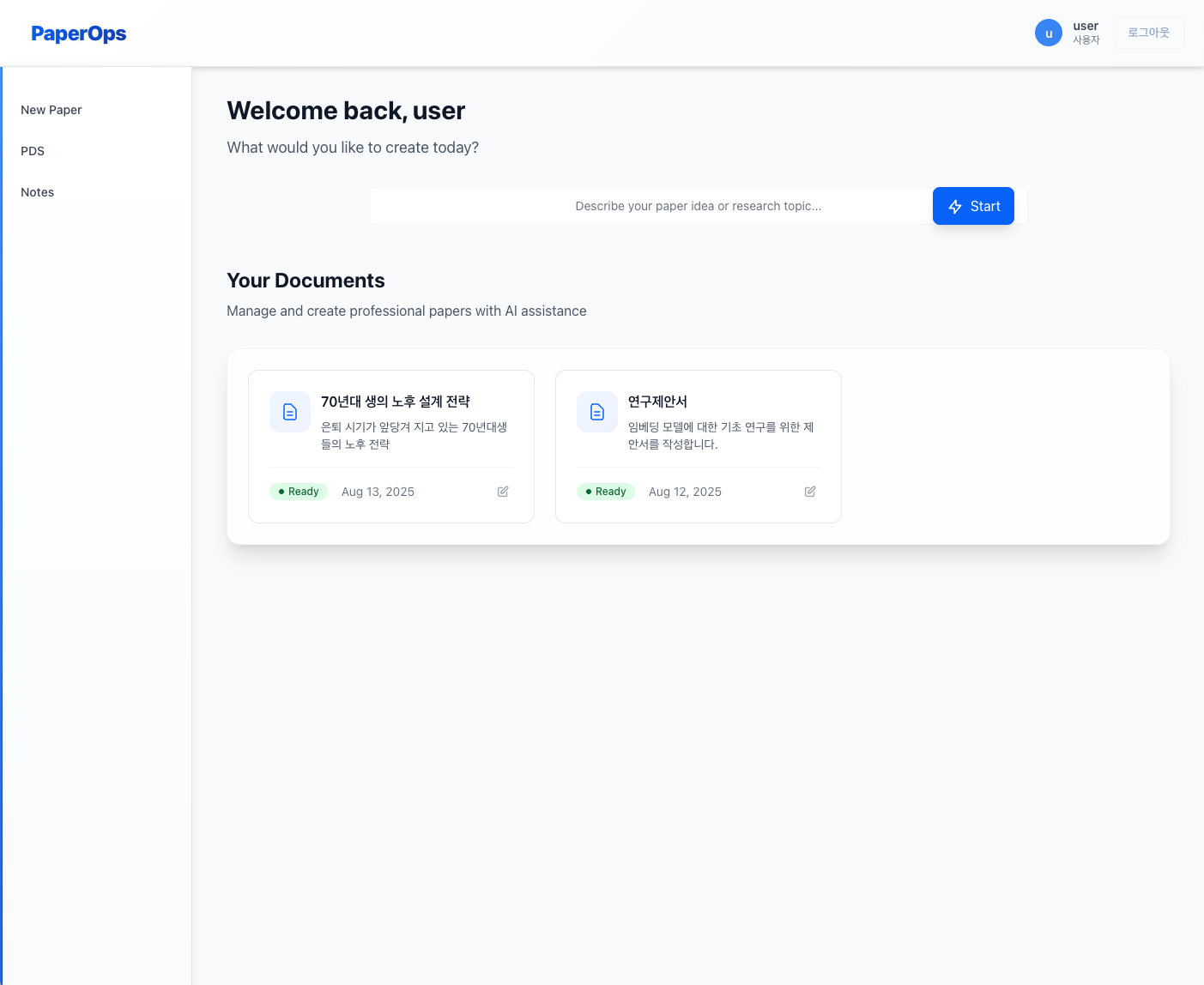Open the New Paper menu item
1204x985 pixels.
click(51, 110)
